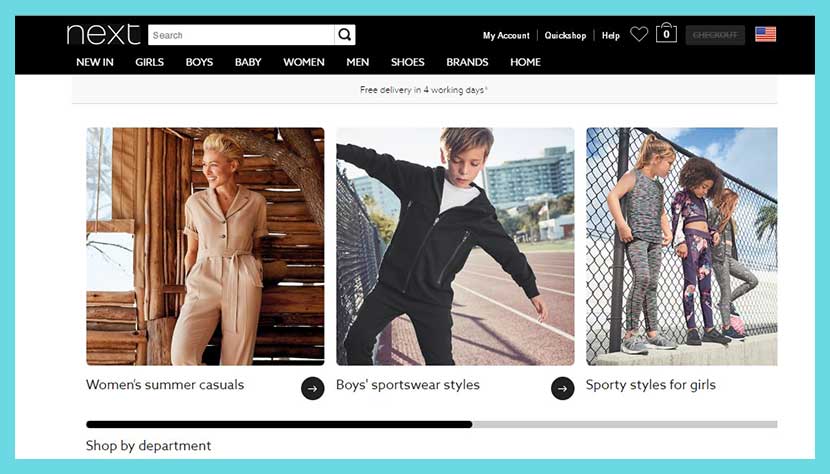Open the WOMEN menu
Image resolution: width=830 pixels, height=474 pixels.
304,62
